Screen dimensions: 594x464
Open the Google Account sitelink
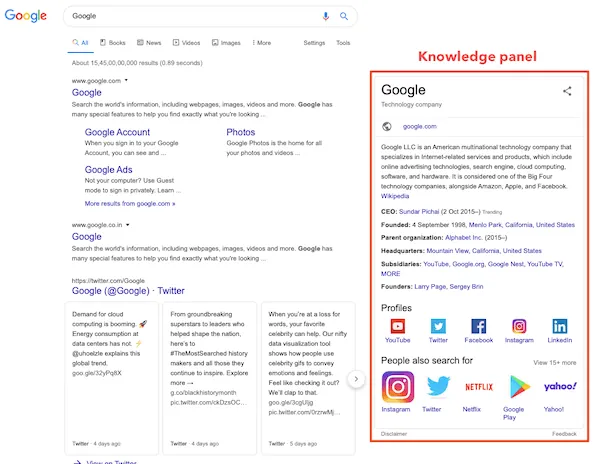pyautogui.click(x=117, y=132)
